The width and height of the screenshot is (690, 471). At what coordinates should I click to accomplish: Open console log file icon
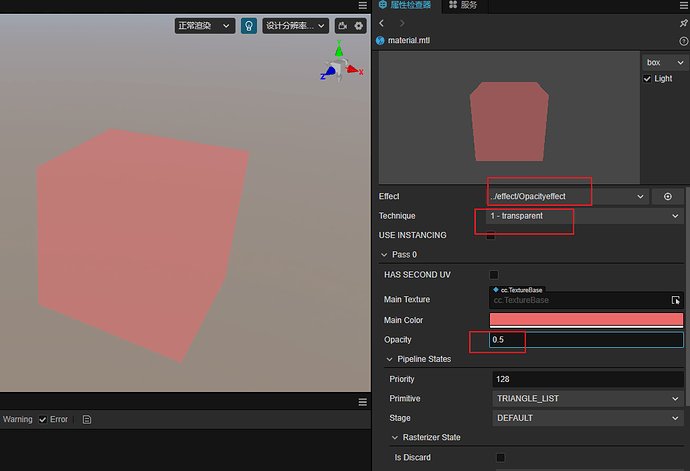[87, 419]
